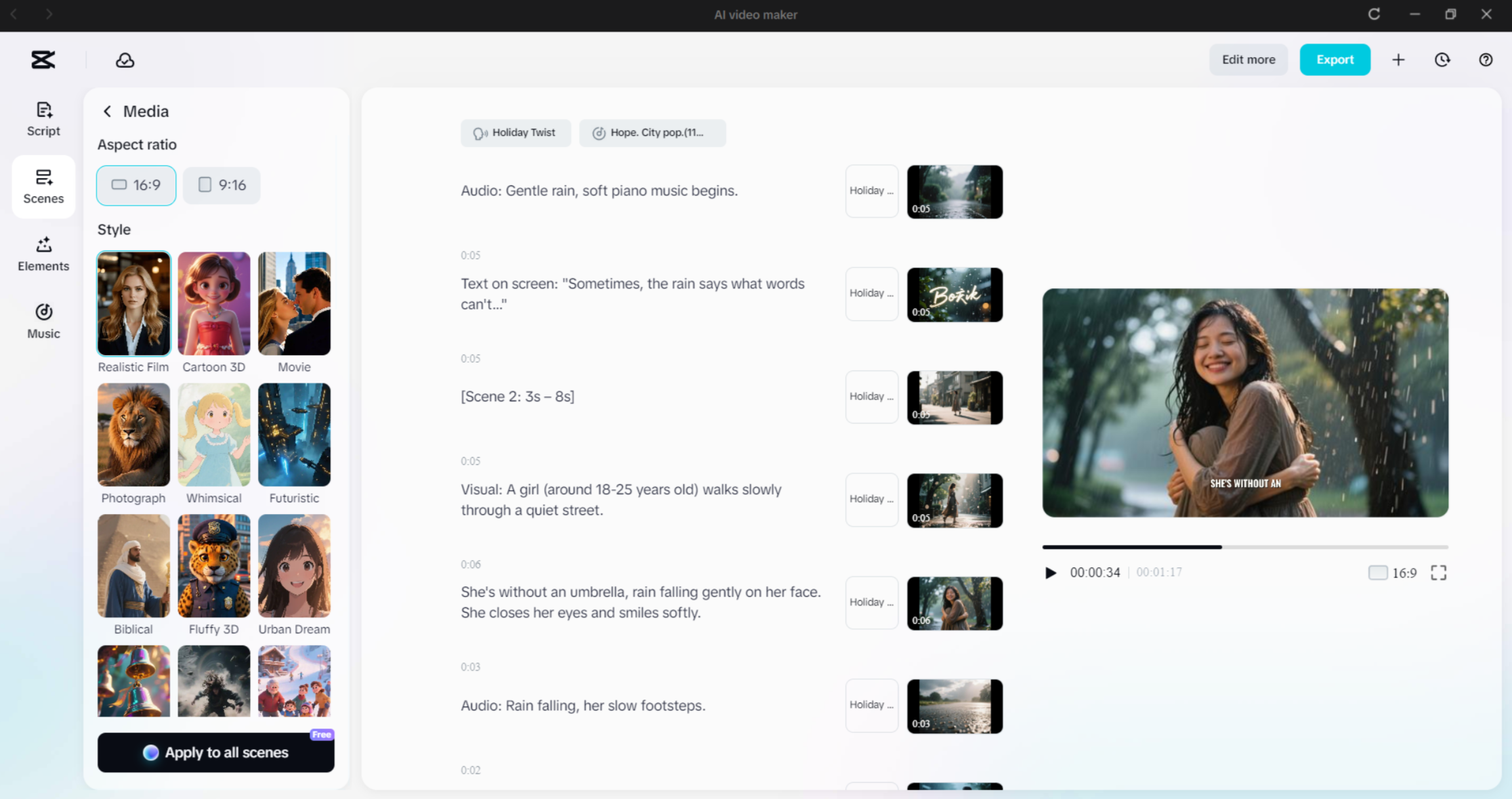Screen dimensions: 1512x799
Task: Apply the selected style to all scenes
Action: tap(215, 752)
